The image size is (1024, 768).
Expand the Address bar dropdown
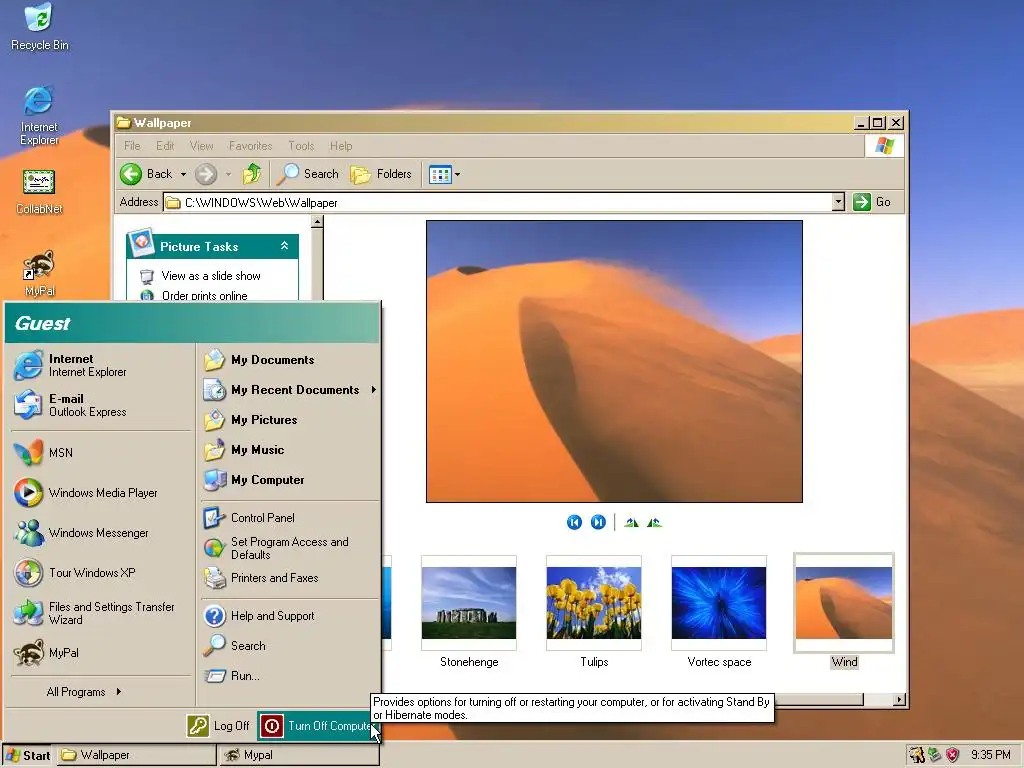(839, 202)
